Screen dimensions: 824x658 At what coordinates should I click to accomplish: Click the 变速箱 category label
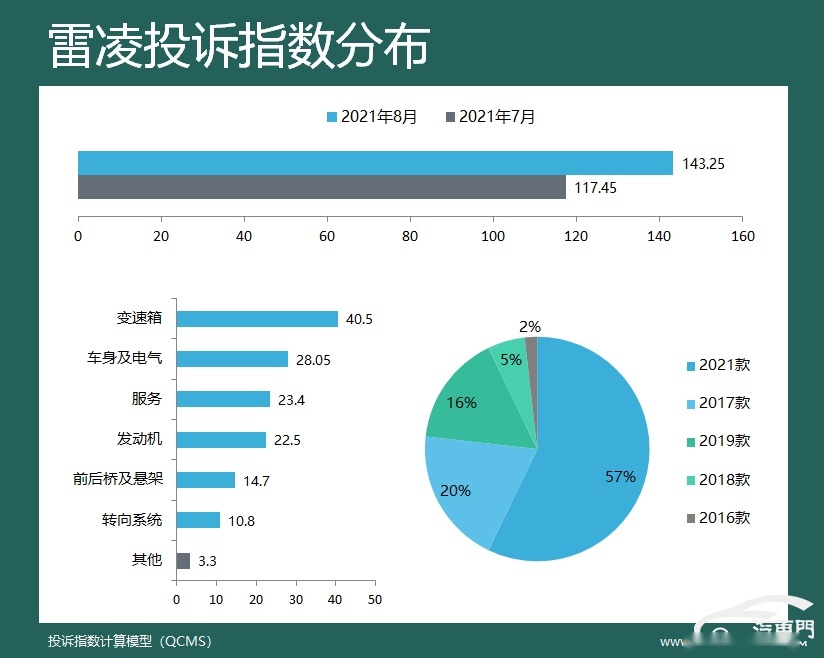click(x=139, y=318)
